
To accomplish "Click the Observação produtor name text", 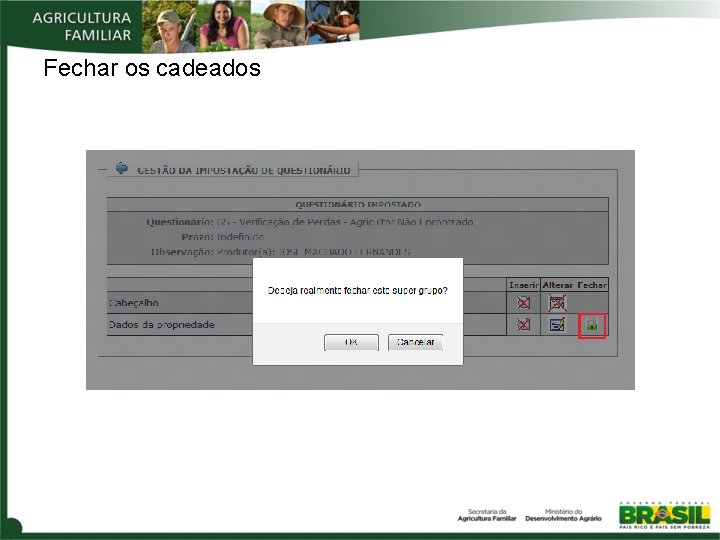I will pyautogui.click(x=314, y=252).
